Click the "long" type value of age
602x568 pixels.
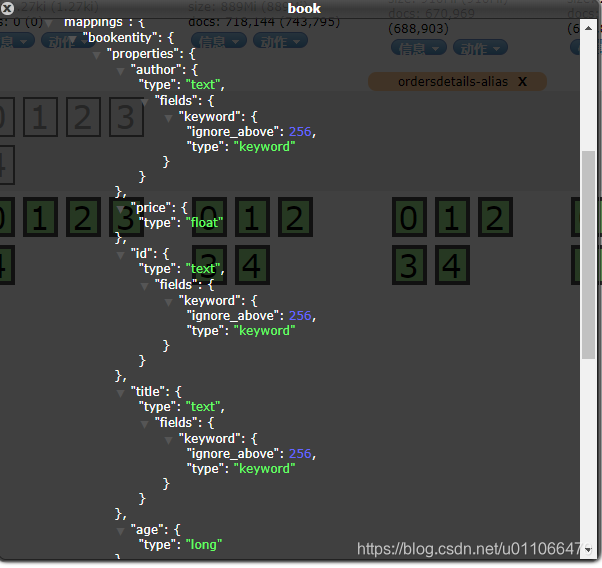pos(203,545)
